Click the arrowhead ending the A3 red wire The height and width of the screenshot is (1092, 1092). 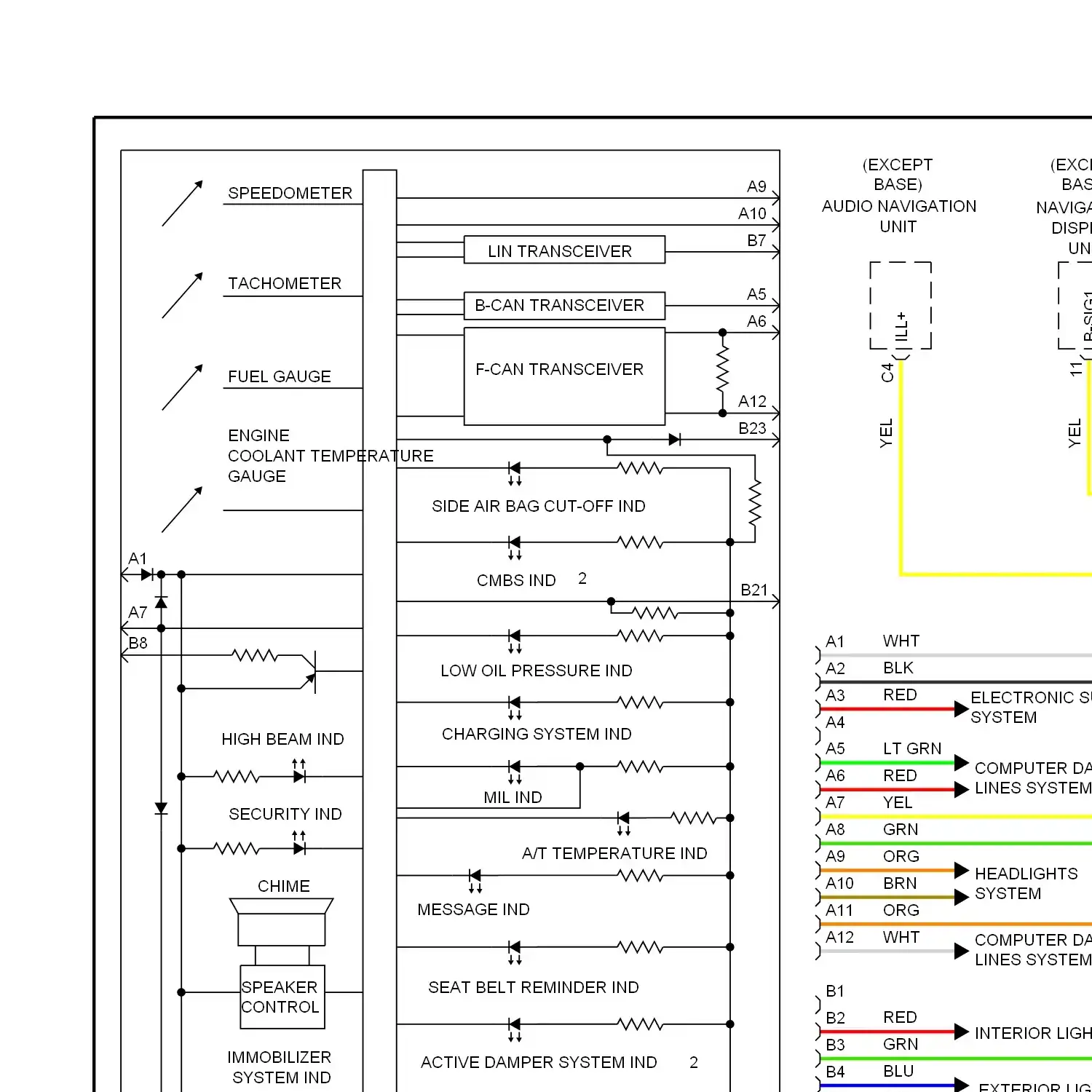click(x=962, y=708)
